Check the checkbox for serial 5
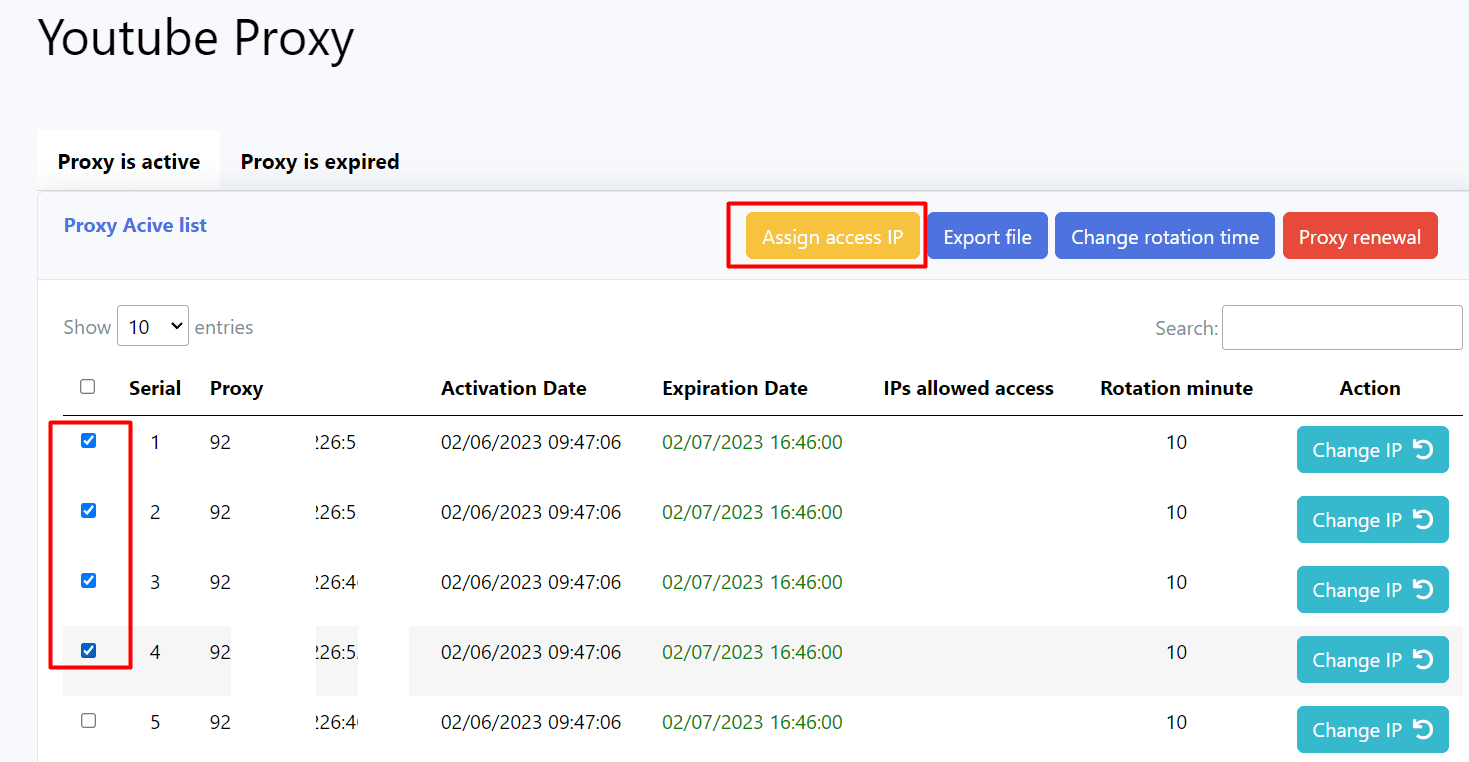Viewport: 1469px width, 762px height. (88, 721)
